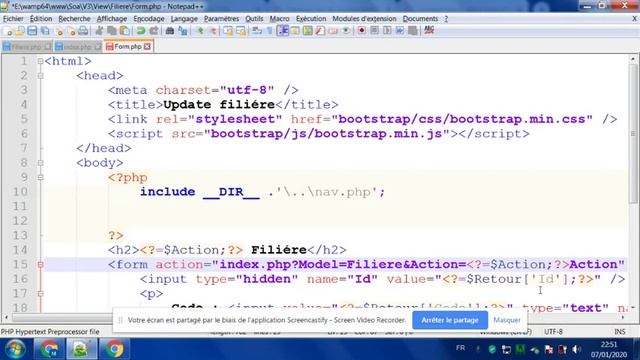
Task: Toggle show all characters pilcrow icon
Action: (x=269, y=31)
